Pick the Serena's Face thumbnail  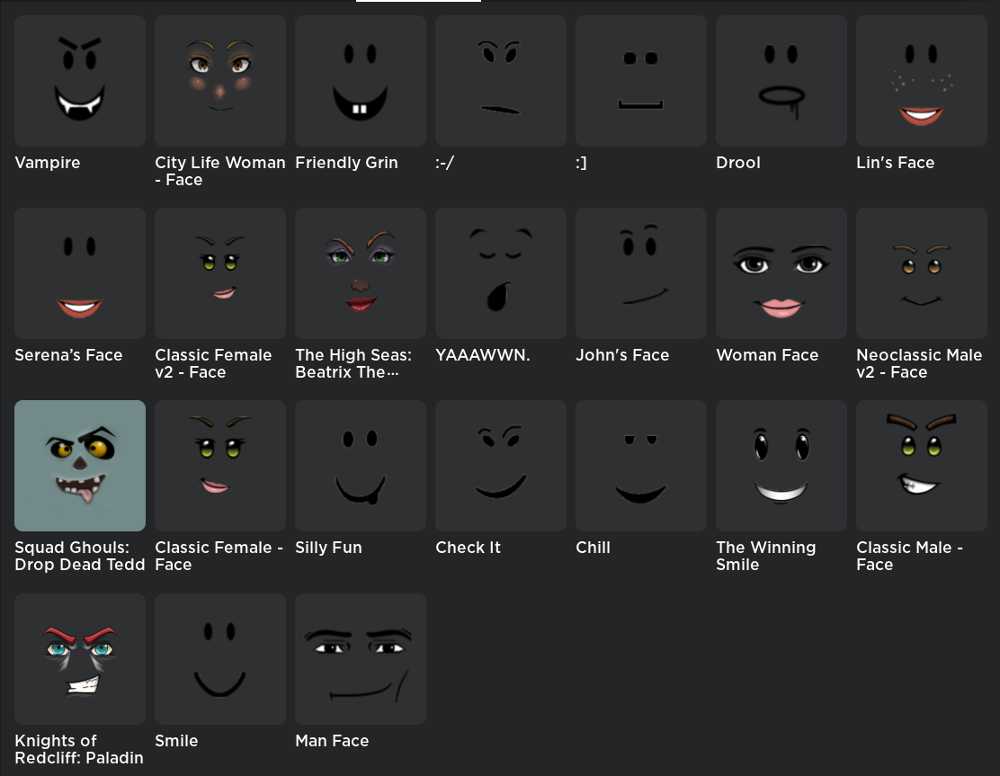click(80, 274)
